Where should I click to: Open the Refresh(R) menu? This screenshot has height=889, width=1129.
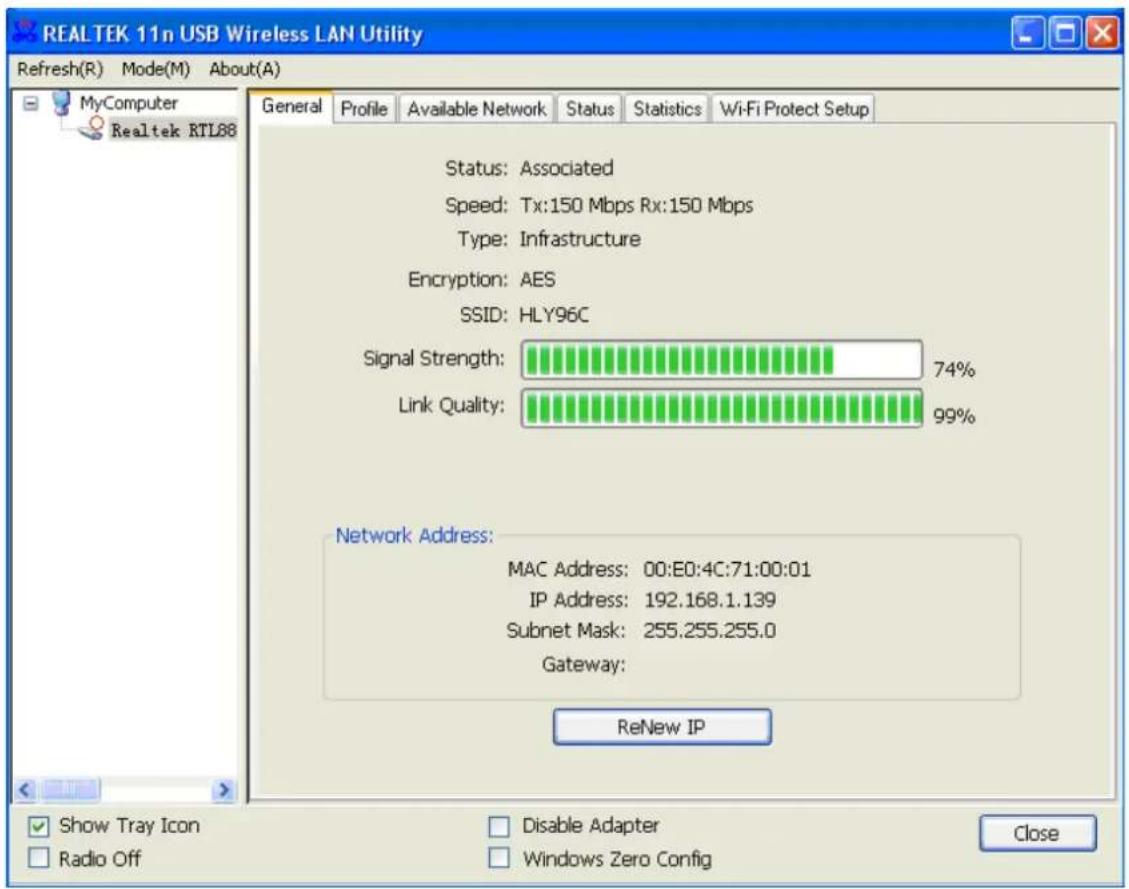pos(60,69)
